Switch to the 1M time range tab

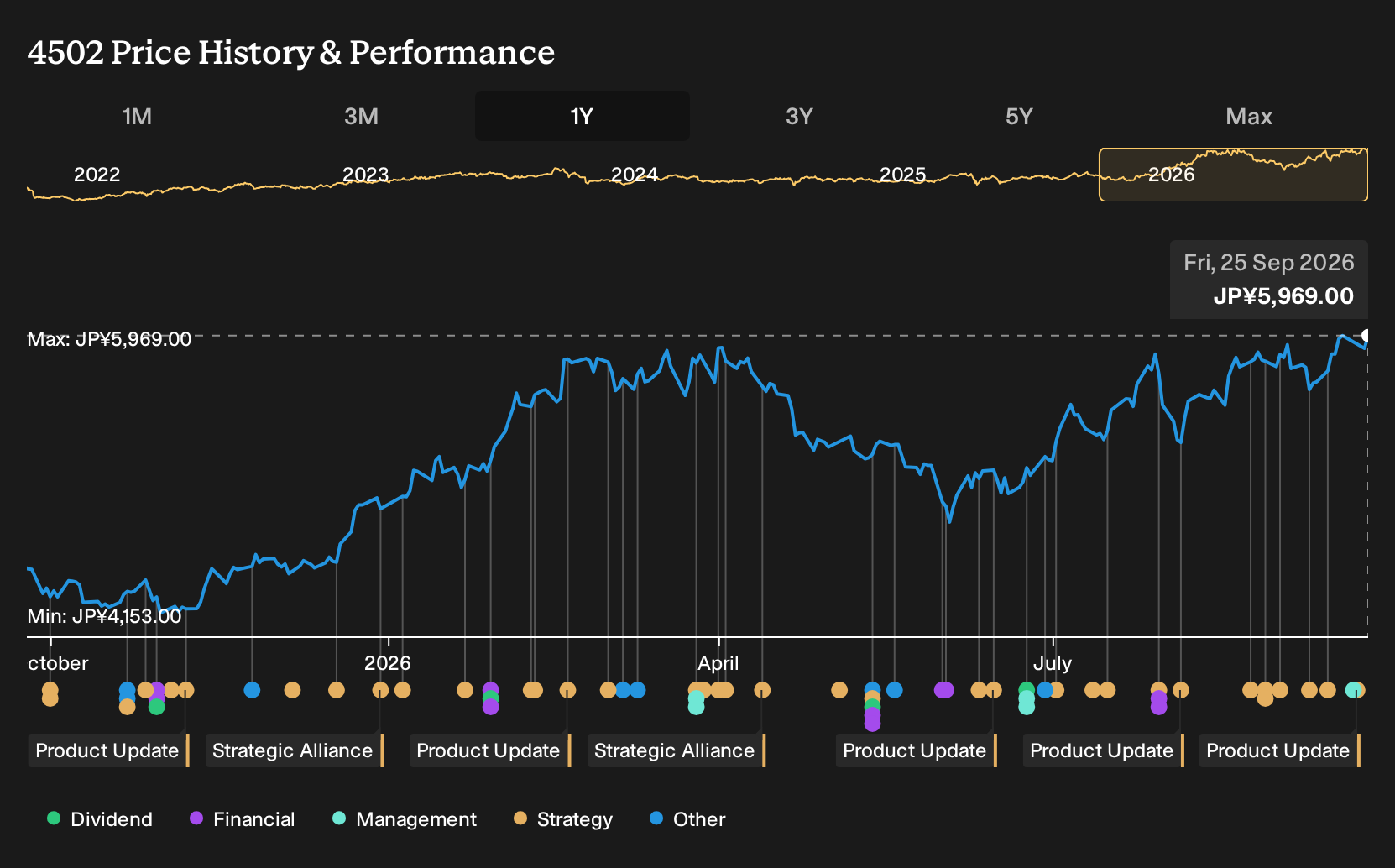point(137,116)
